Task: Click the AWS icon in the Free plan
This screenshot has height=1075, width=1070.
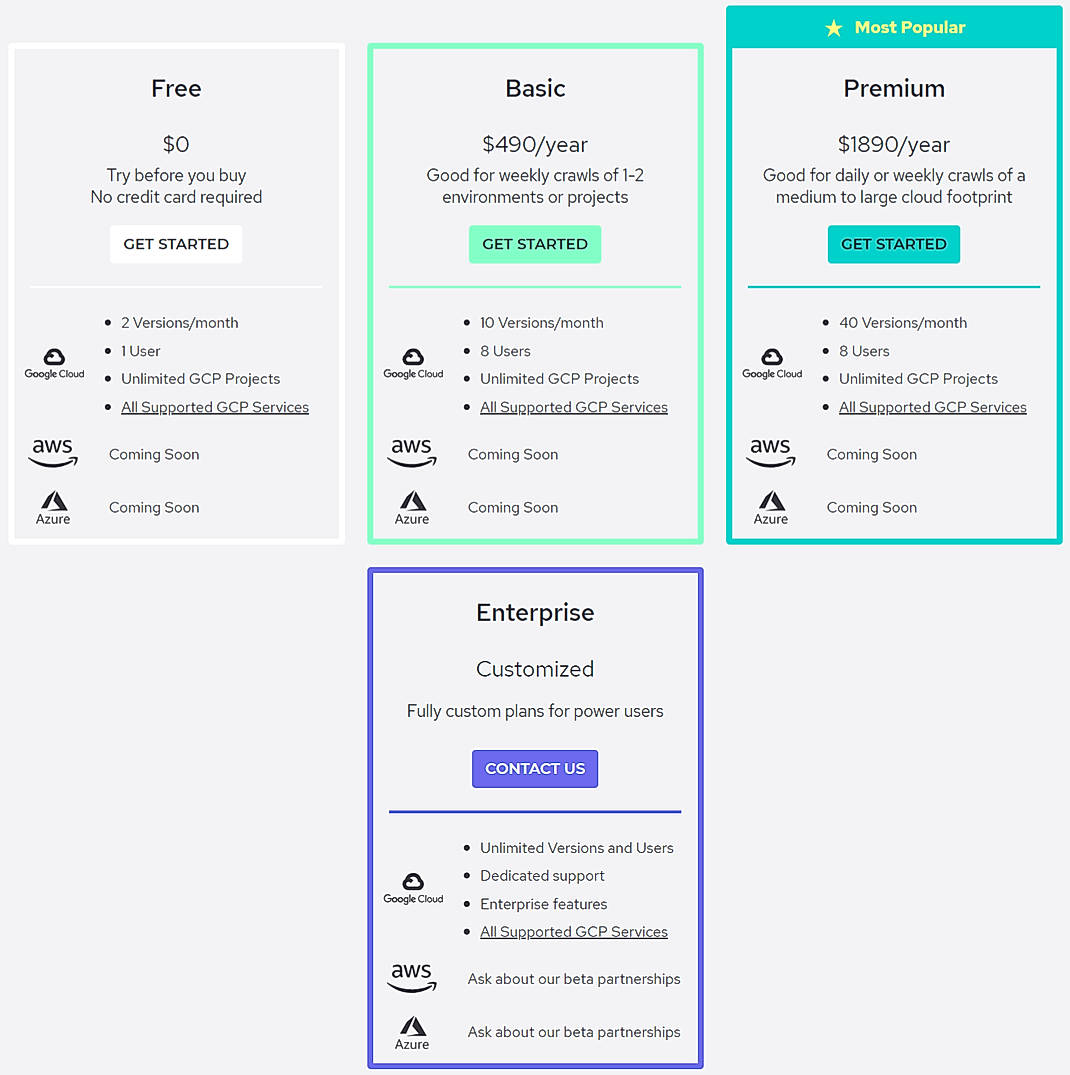Action: coord(53,454)
